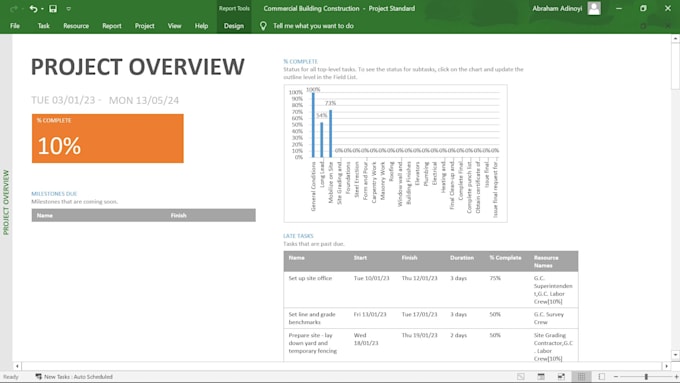Viewport: 680px width, 383px height.
Task: Select the 'Set up site office' task name
Action: tap(310, 278)
